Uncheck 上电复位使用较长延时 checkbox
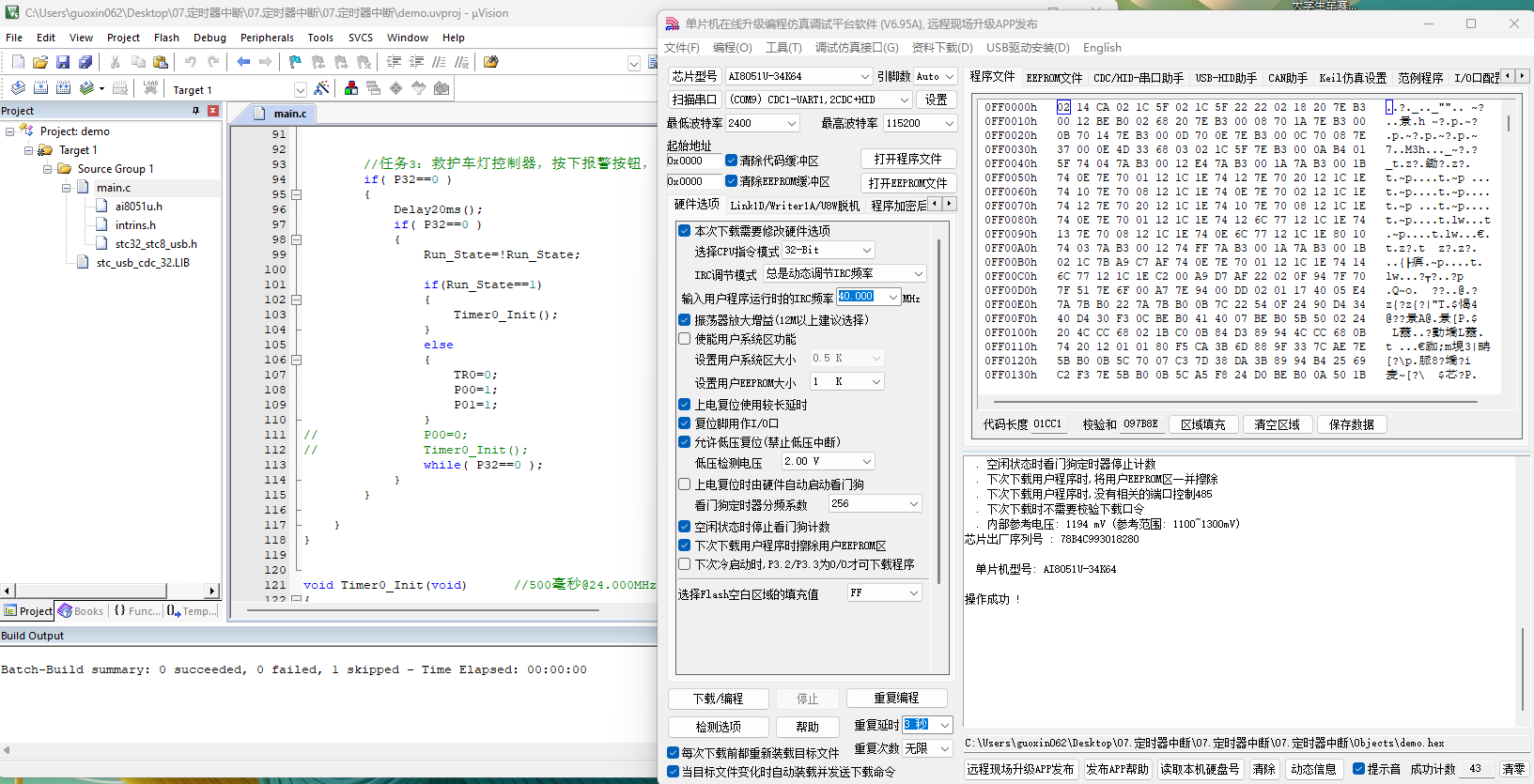 click(x=685, y=405)
